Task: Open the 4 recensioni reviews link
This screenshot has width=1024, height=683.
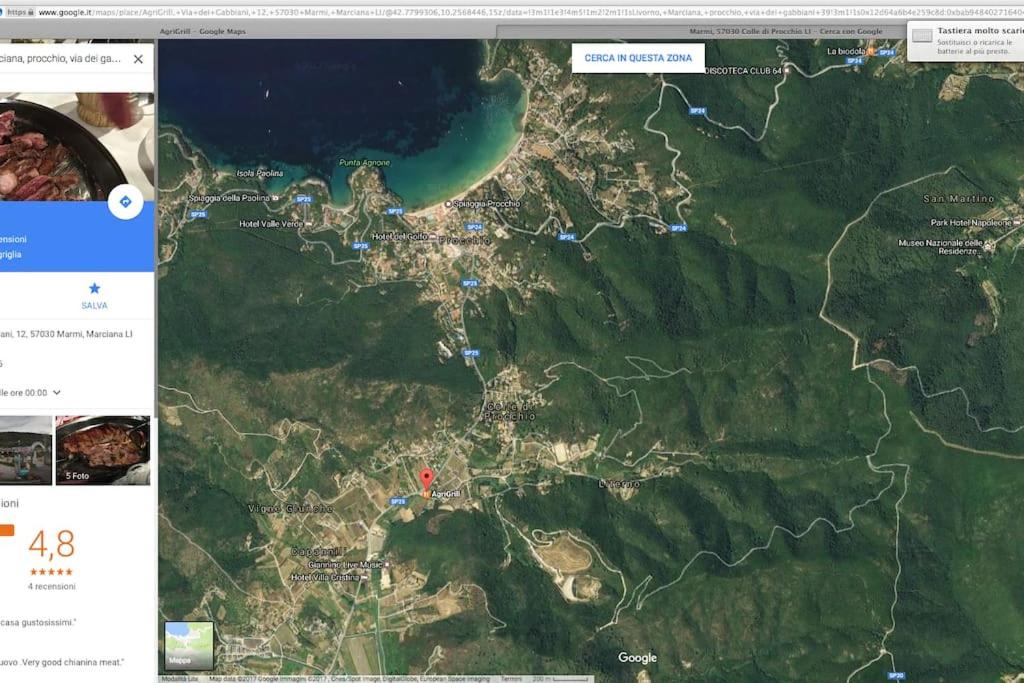Action: (51, 586)
